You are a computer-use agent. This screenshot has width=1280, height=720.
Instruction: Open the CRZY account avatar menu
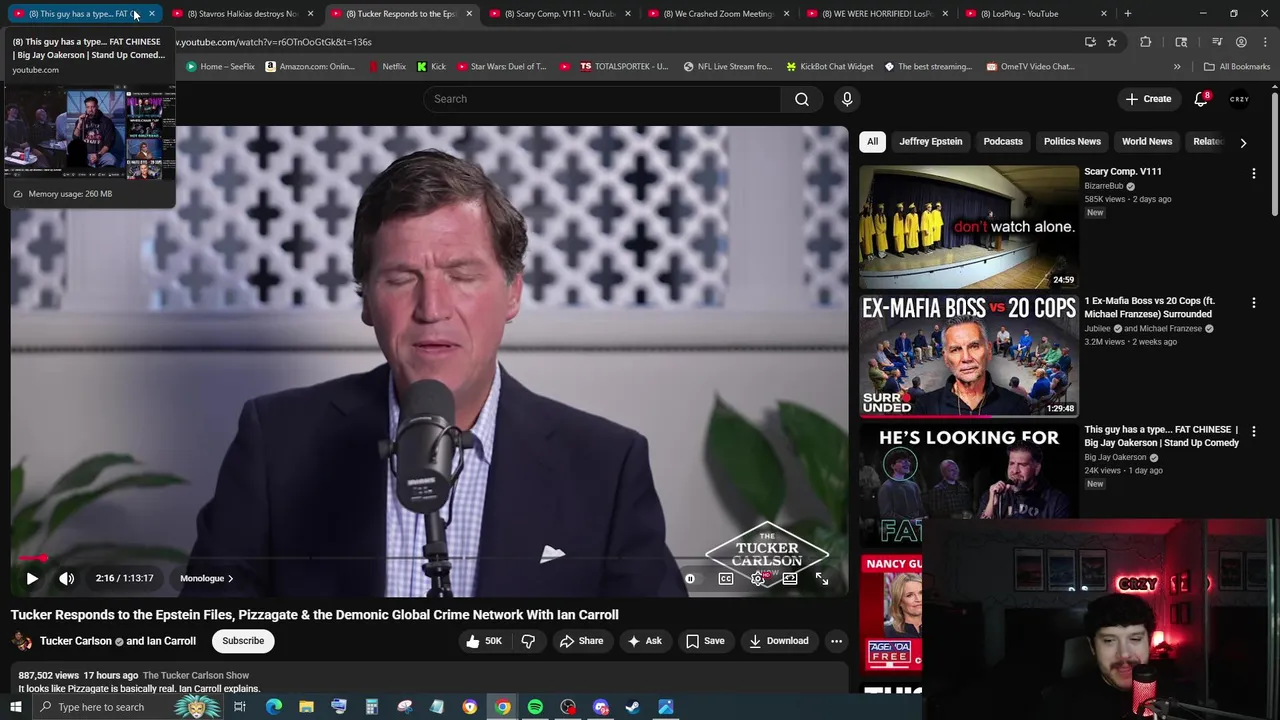click(x=1240, y=99)
